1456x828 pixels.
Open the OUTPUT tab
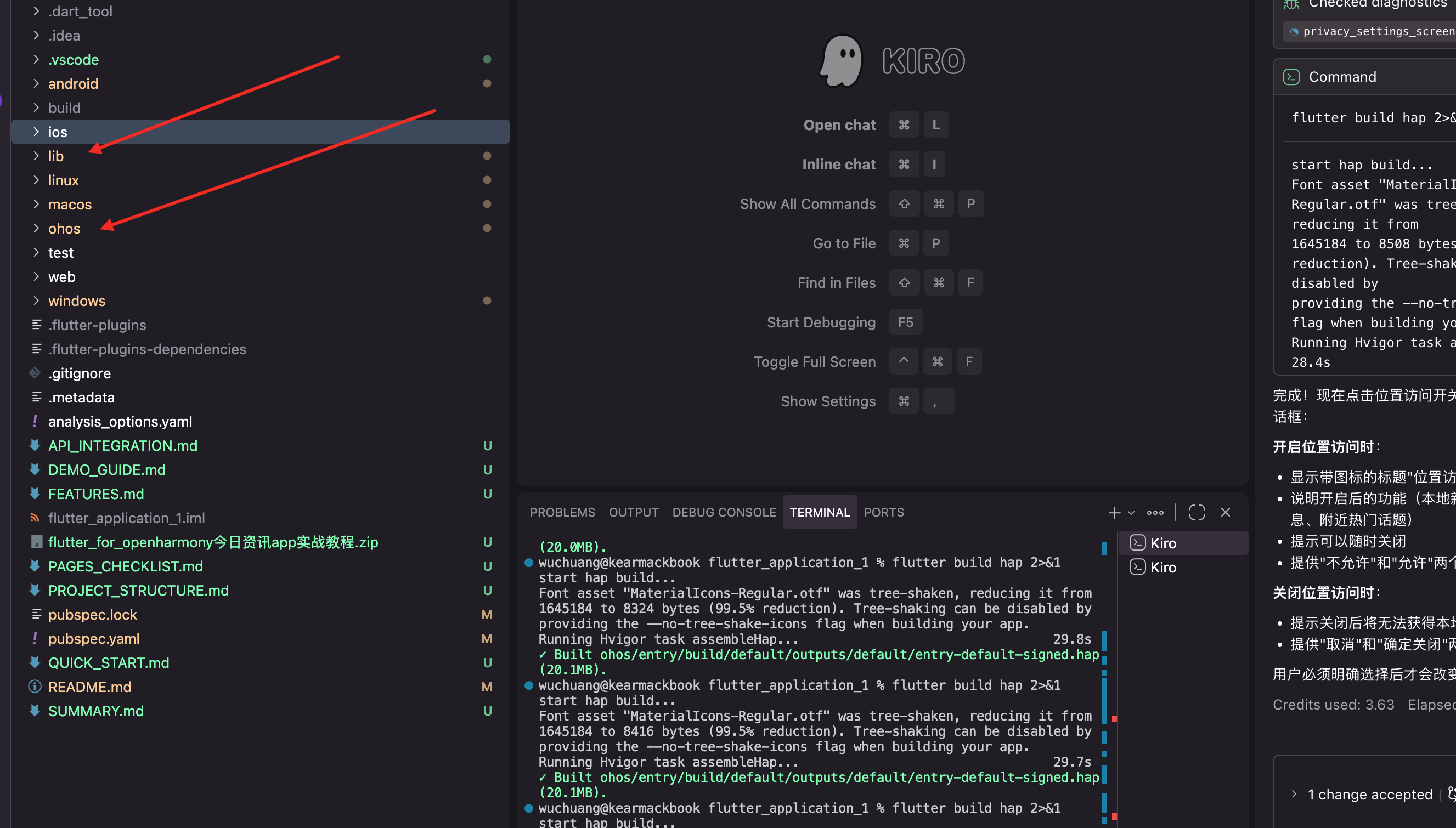pos(633,512)
